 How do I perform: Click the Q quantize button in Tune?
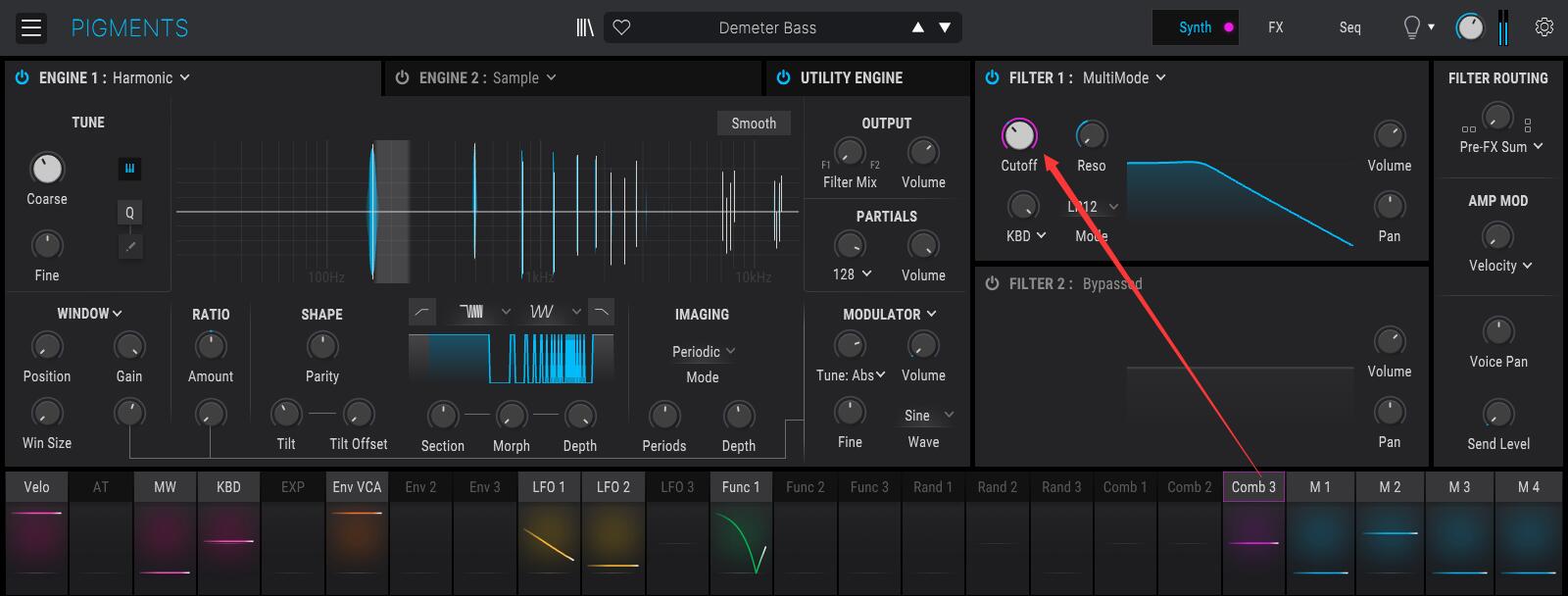point(129,212)
